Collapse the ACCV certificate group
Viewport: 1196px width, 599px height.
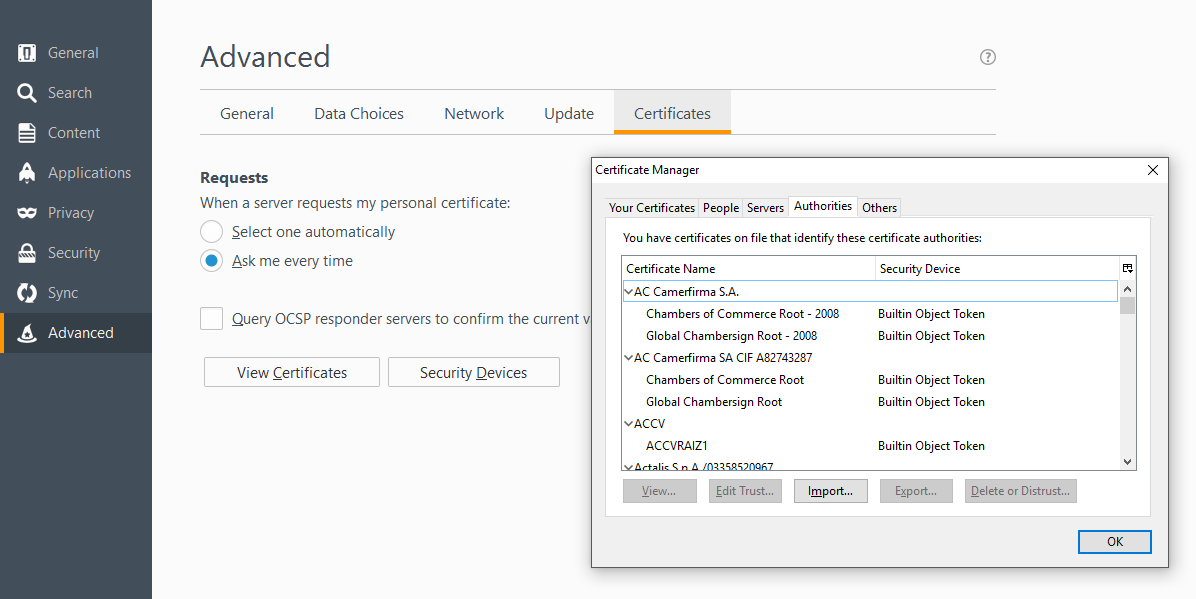(628, 424)
